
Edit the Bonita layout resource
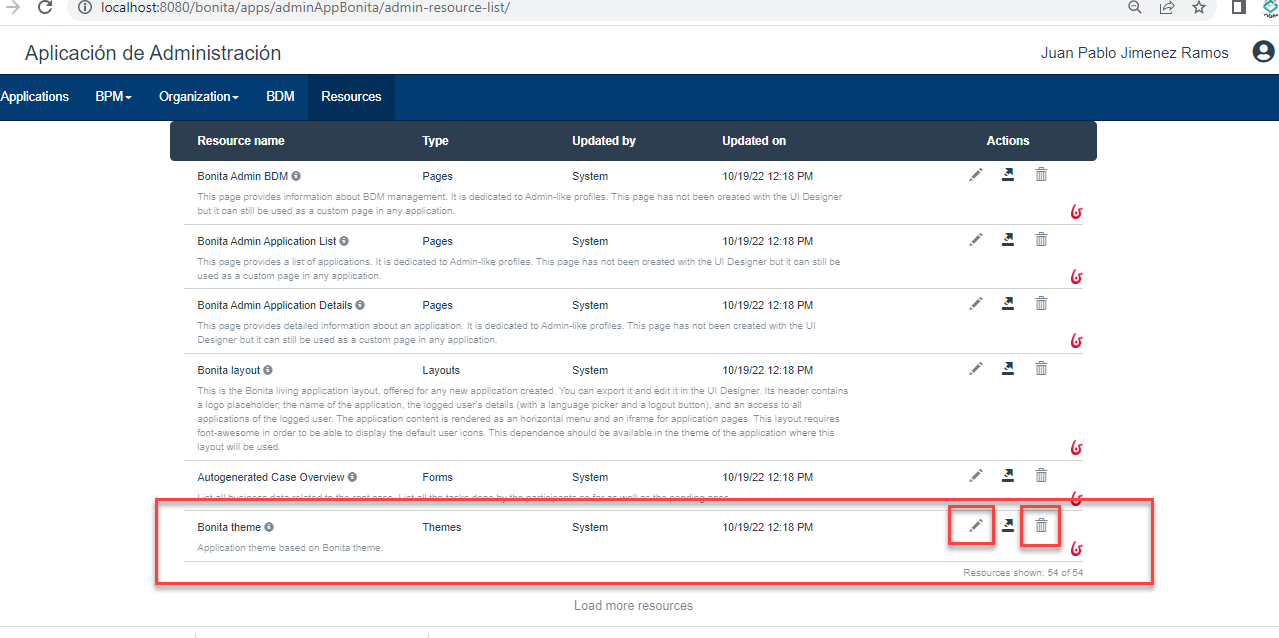click(x=976, y=369)
